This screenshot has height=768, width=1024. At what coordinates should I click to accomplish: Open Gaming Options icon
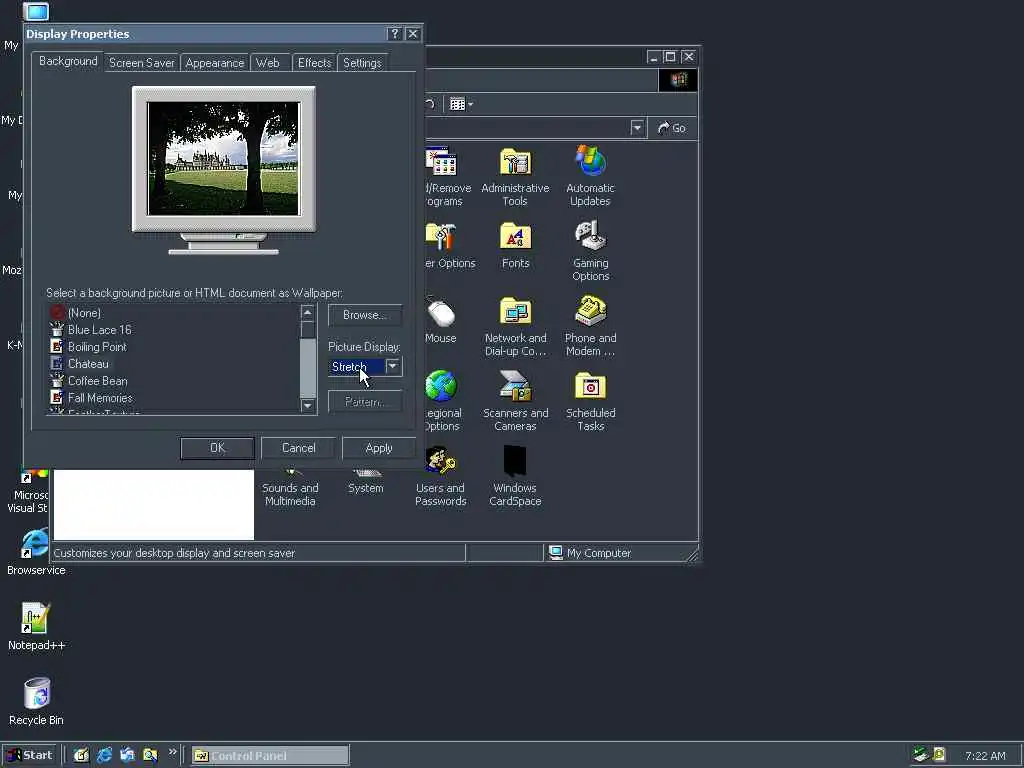click(x=590, y=251)
